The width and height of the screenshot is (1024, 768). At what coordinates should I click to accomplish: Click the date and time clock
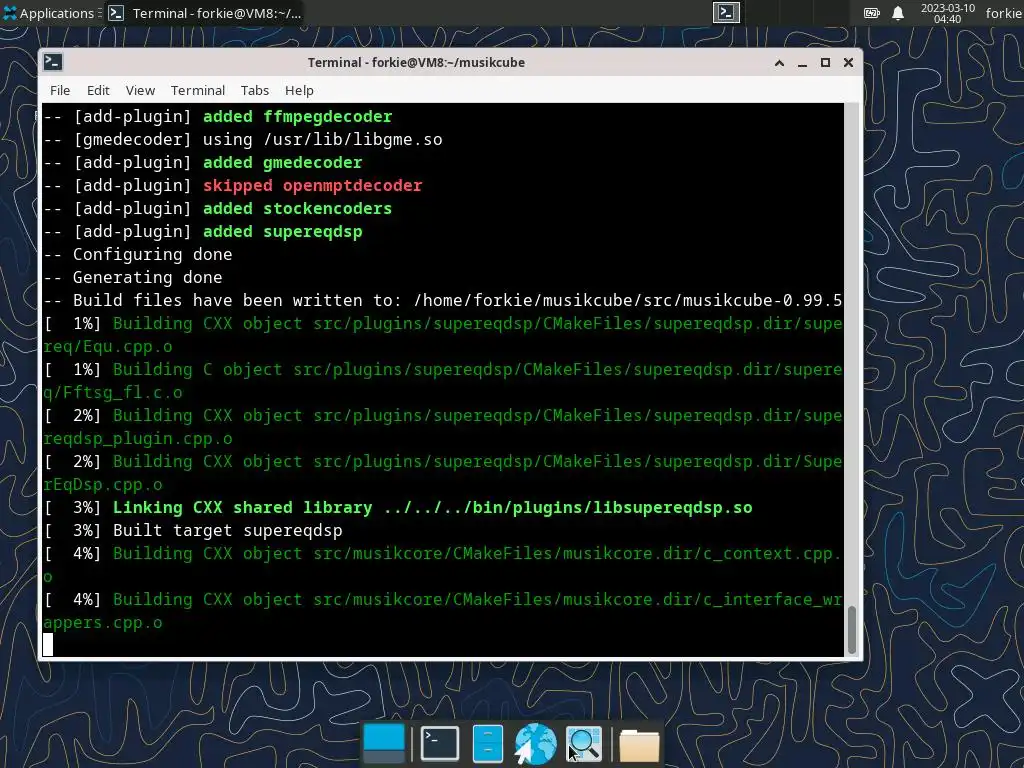coord(947,13)
